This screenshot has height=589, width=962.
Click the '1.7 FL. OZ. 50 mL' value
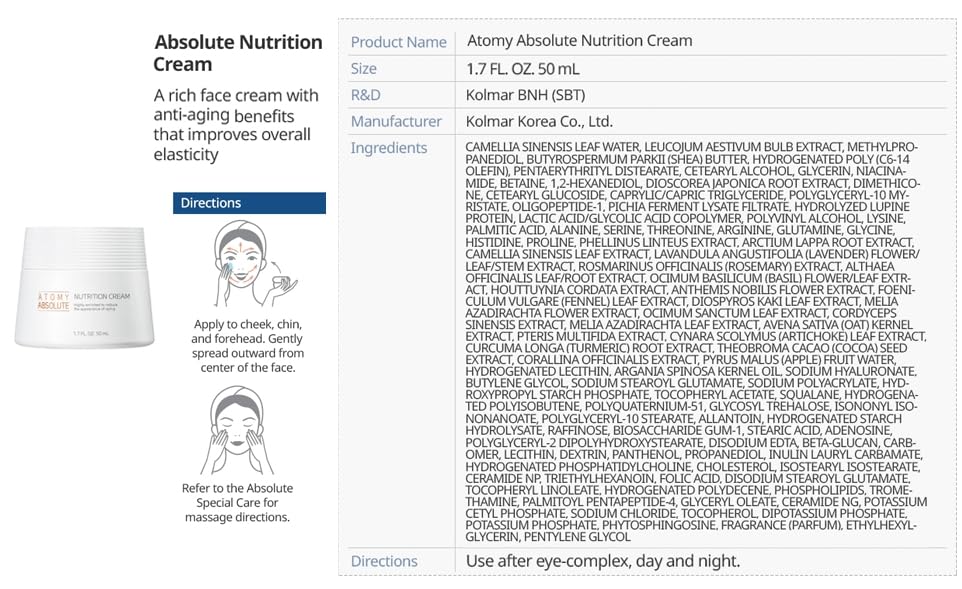[522, 69]
